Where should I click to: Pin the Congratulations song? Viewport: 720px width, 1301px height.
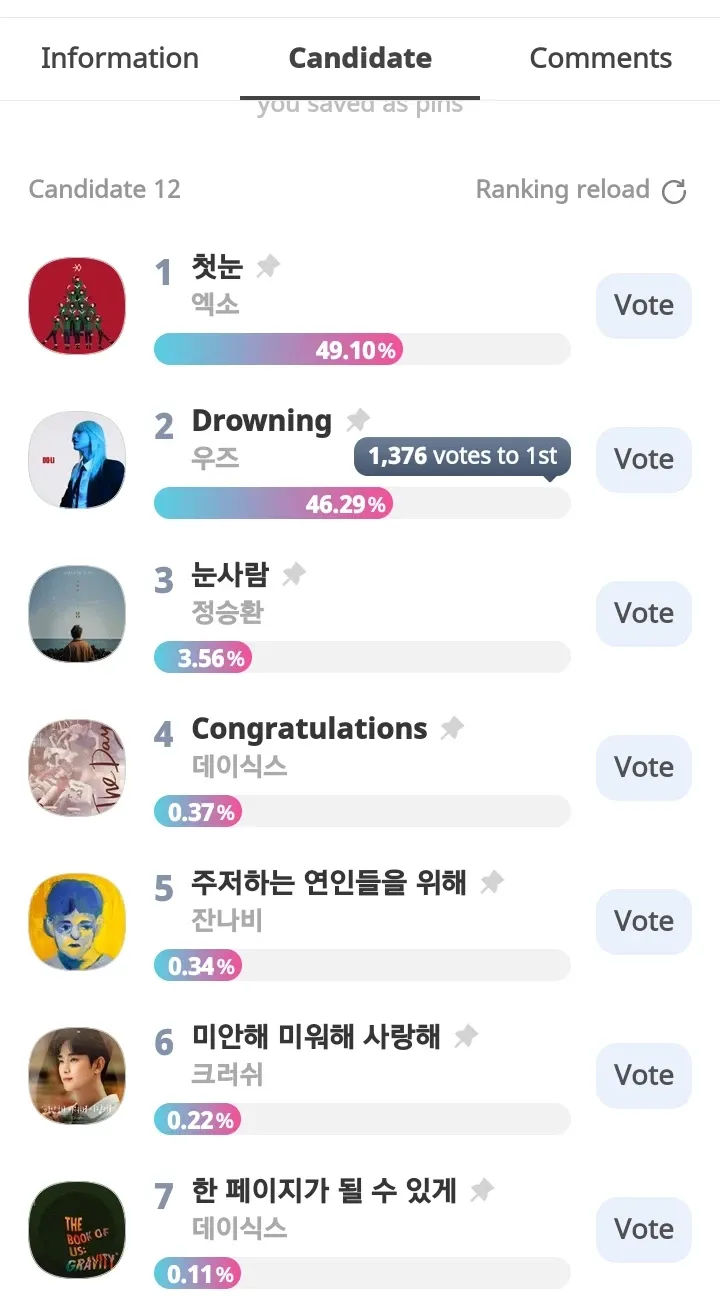pos(452,728)
